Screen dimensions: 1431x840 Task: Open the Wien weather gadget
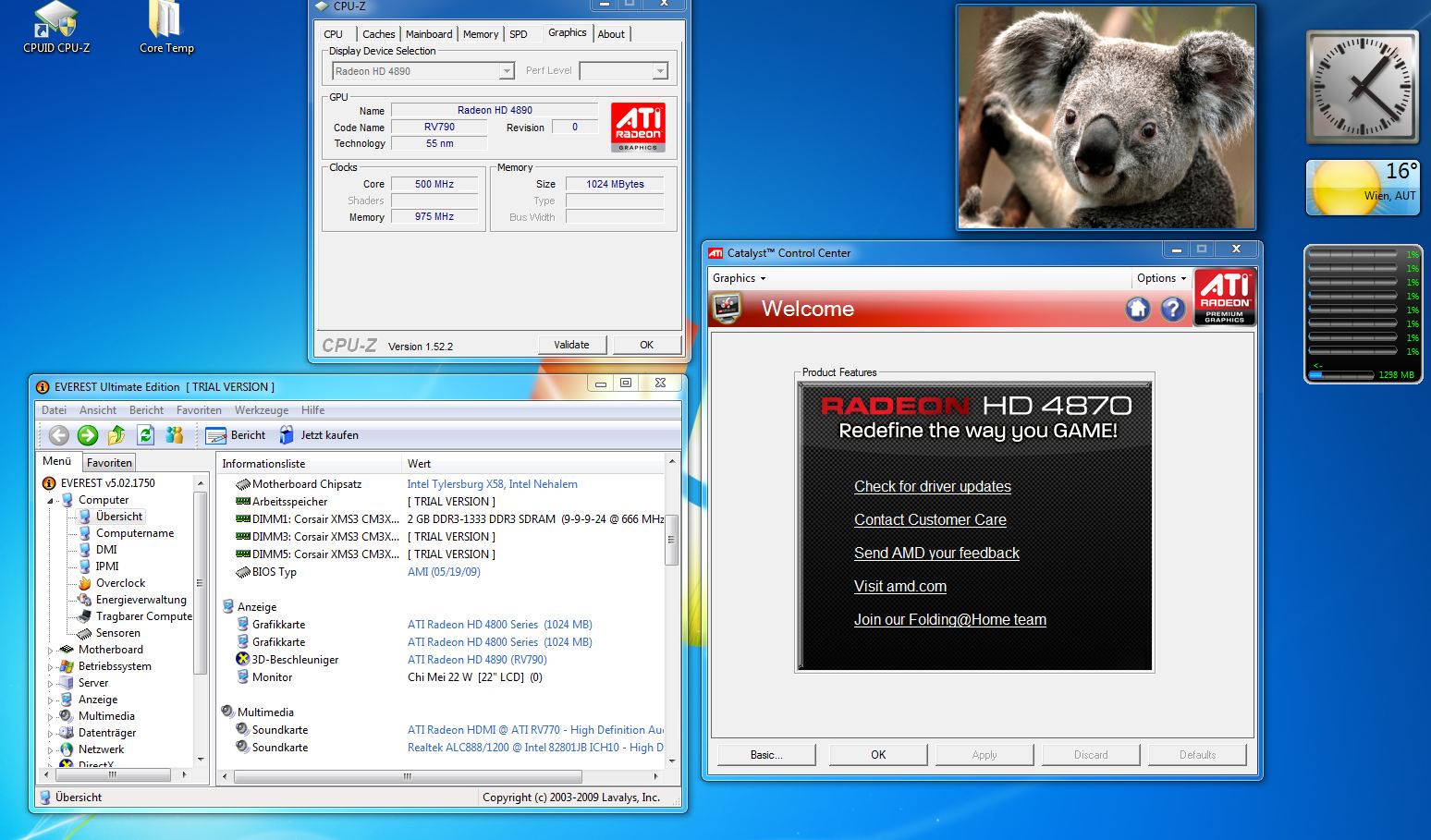[x=1362, y=188]
